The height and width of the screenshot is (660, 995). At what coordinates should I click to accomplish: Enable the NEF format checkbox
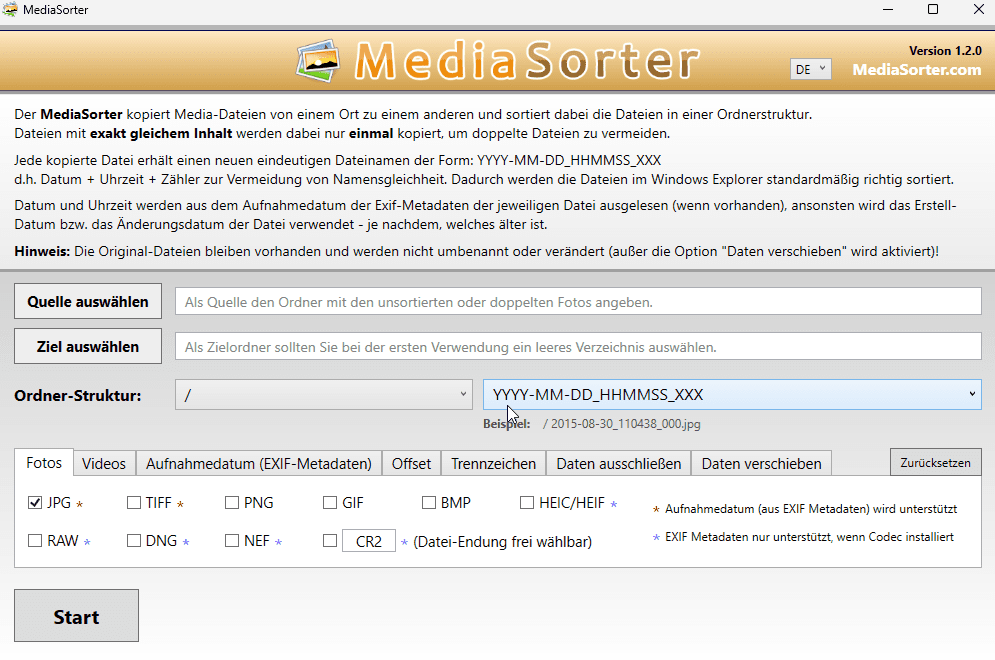click(x=230, y=540)
